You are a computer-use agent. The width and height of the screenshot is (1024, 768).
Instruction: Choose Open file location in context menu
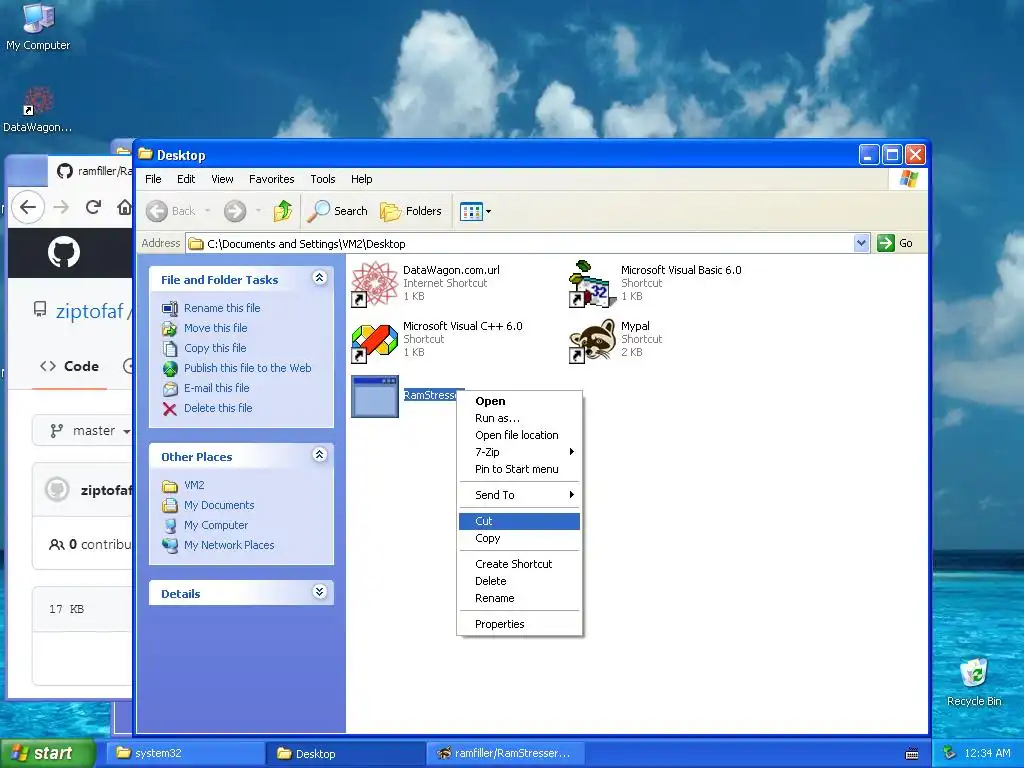point(519,435)
